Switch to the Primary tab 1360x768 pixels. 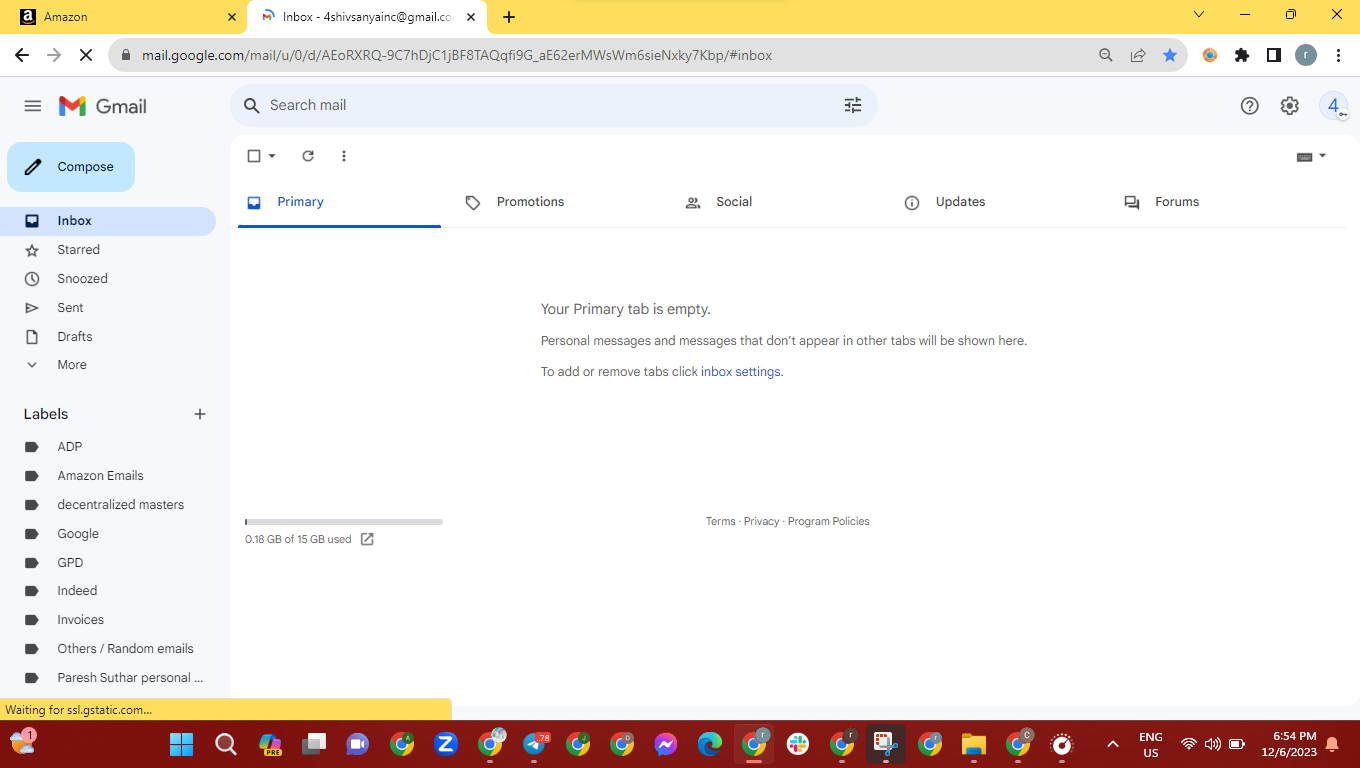[339, 202]
